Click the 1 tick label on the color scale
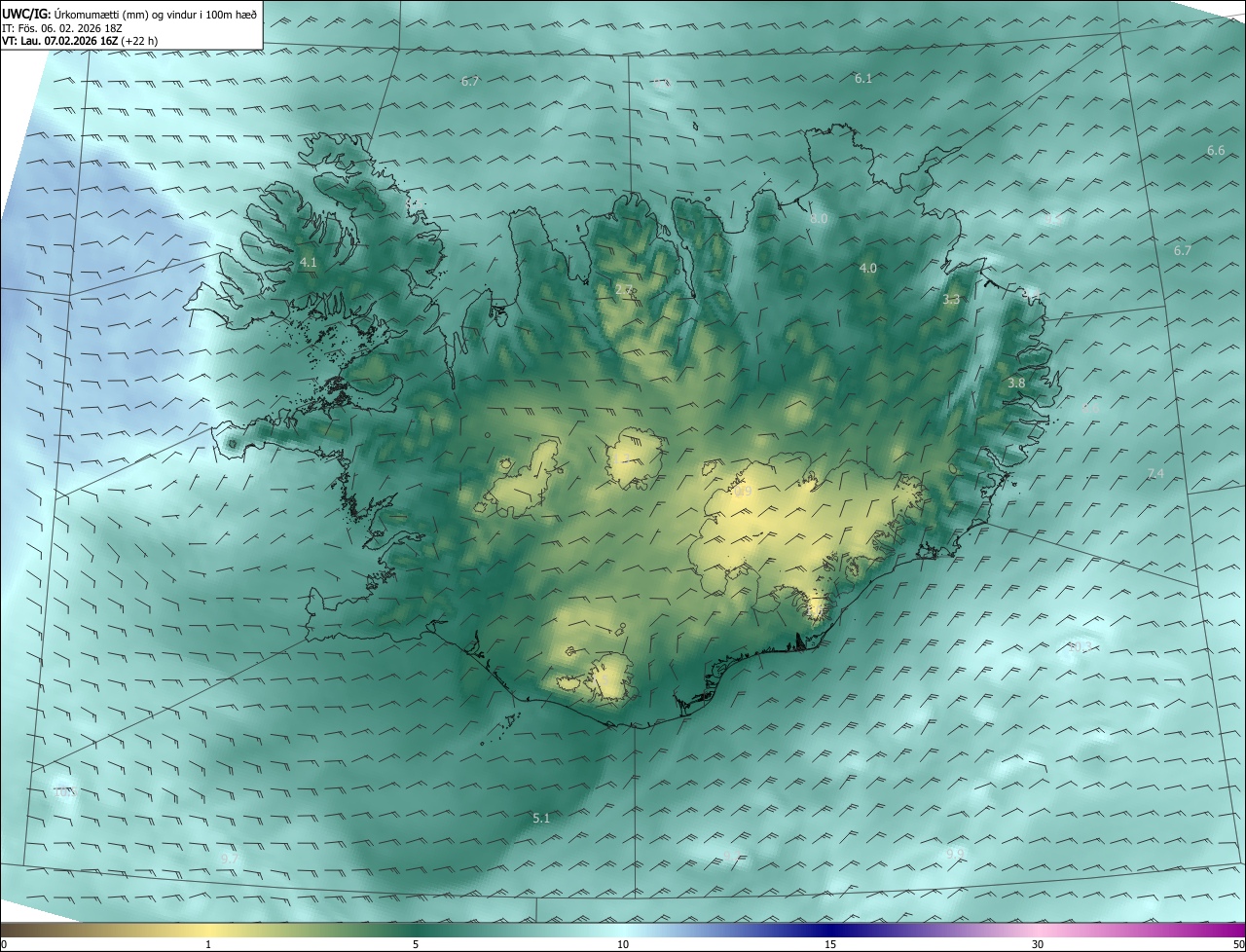The height and width of the screenshot is (952, 1246). click(x=208, y=944)
